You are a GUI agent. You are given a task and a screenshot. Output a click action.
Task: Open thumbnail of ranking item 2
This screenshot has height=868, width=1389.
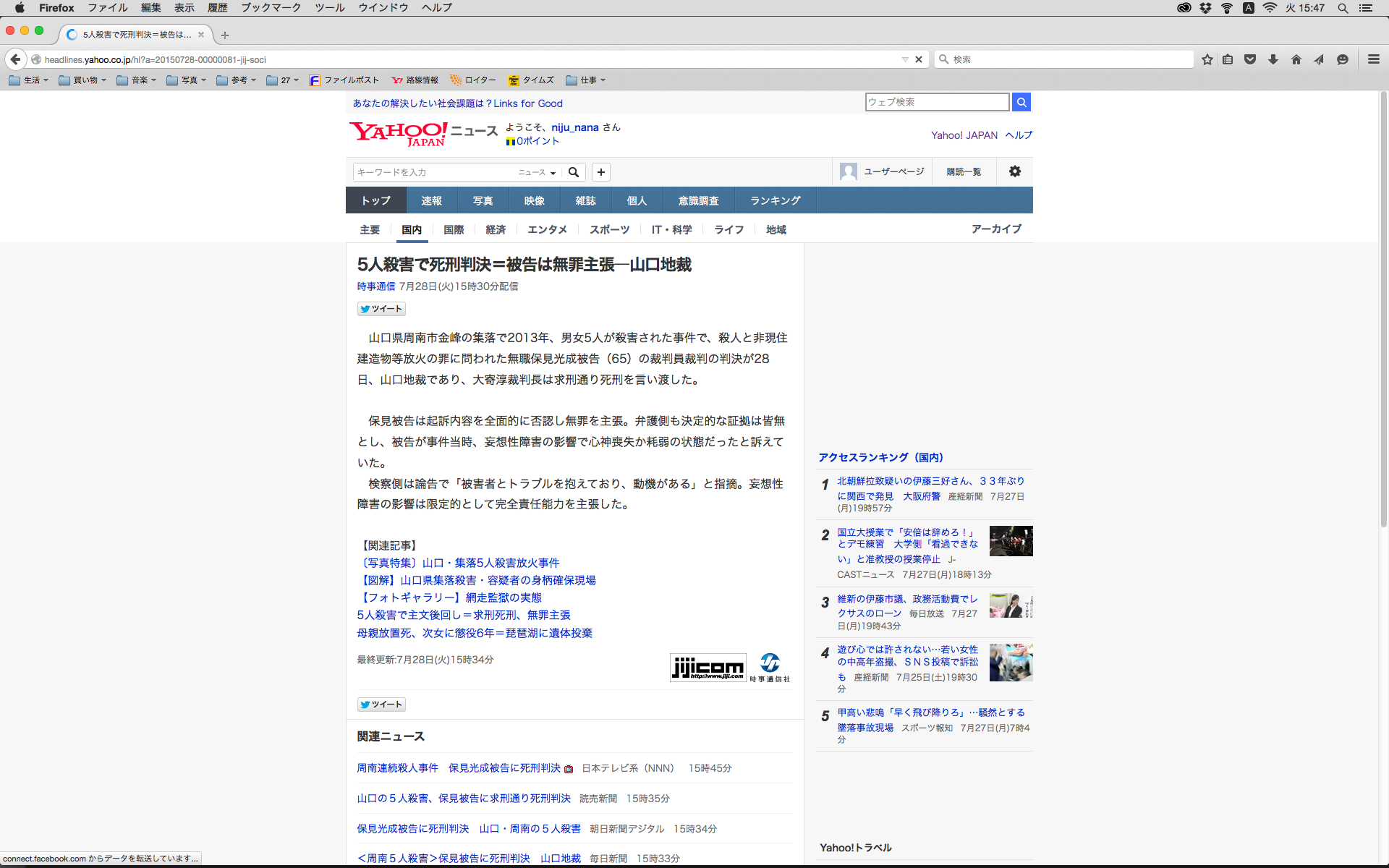tap(1011, 541)
